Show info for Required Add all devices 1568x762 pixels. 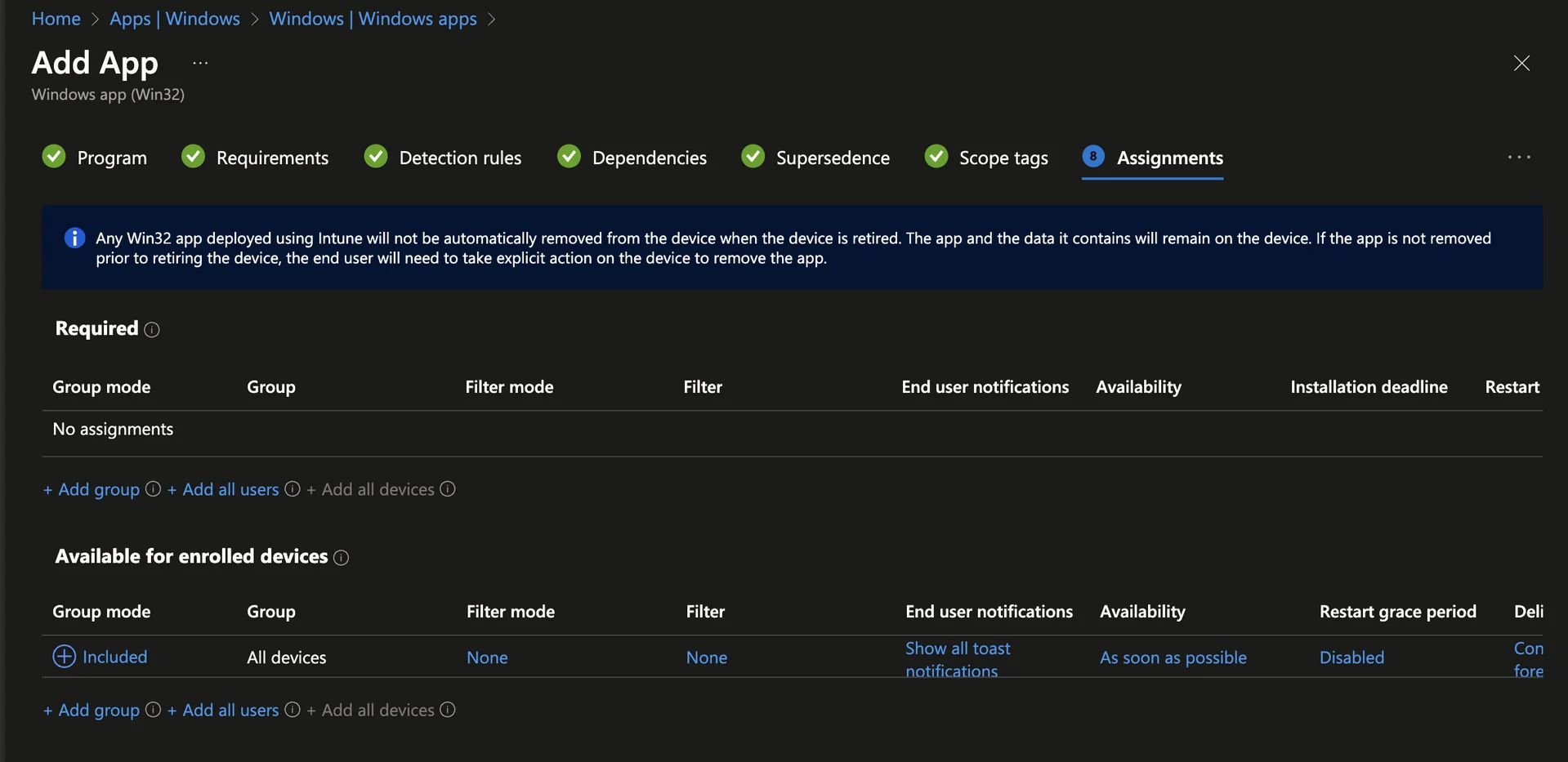point(448,488)
